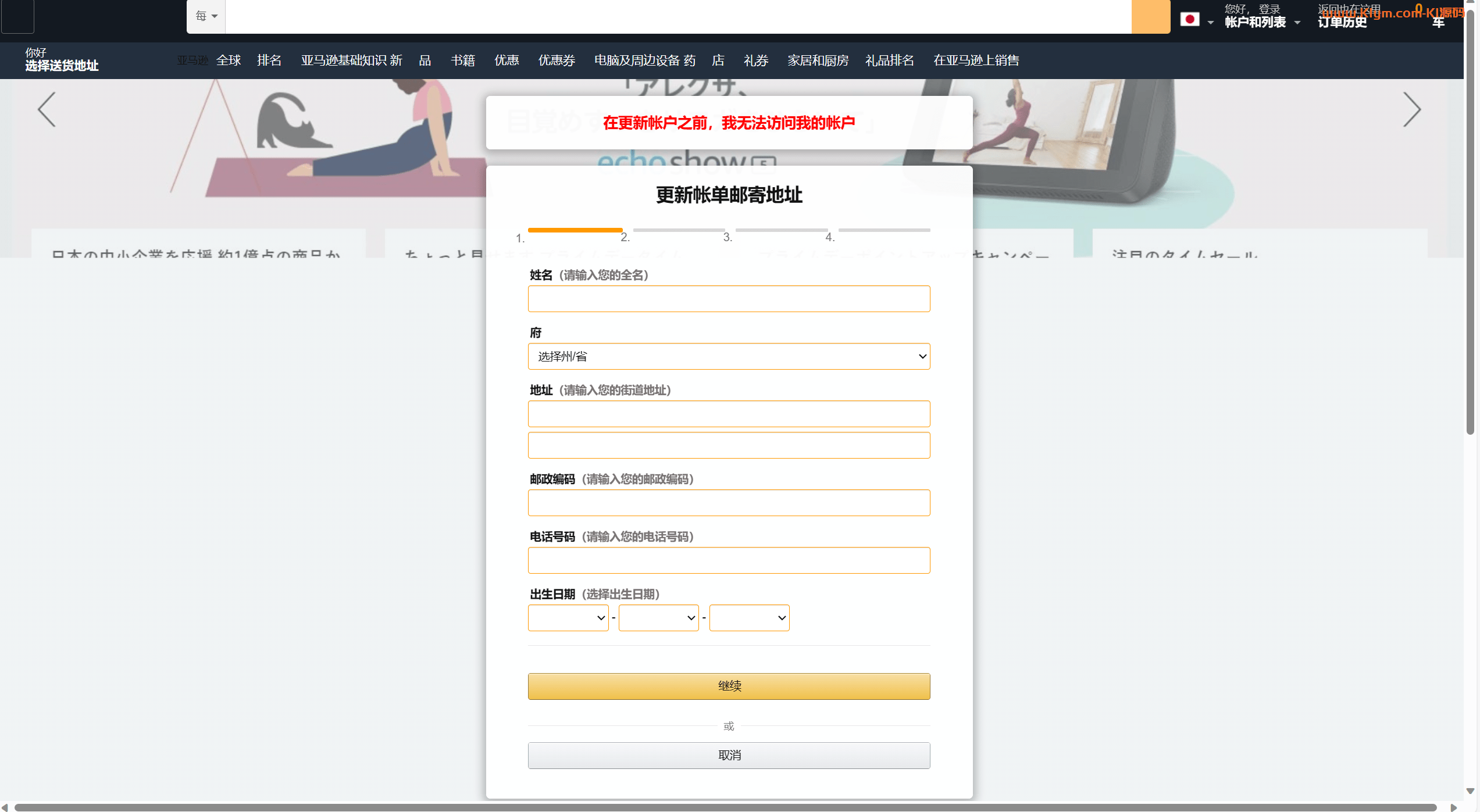Click the logo box at top-left
This screenshot has height=812, width=1480.
click(x=17, y=16)
